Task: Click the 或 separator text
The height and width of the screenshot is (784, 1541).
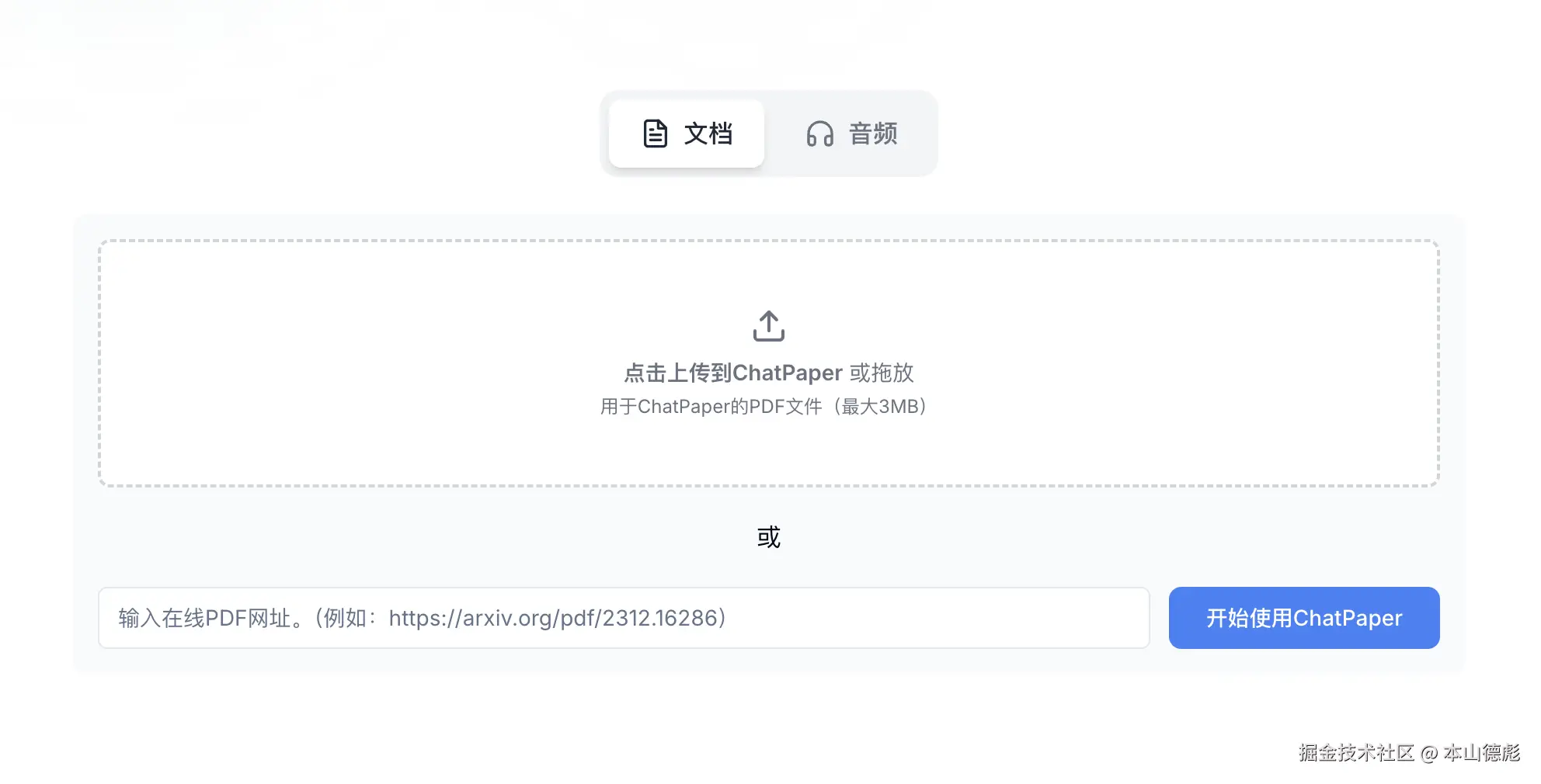Action: (x=769, y=537)
